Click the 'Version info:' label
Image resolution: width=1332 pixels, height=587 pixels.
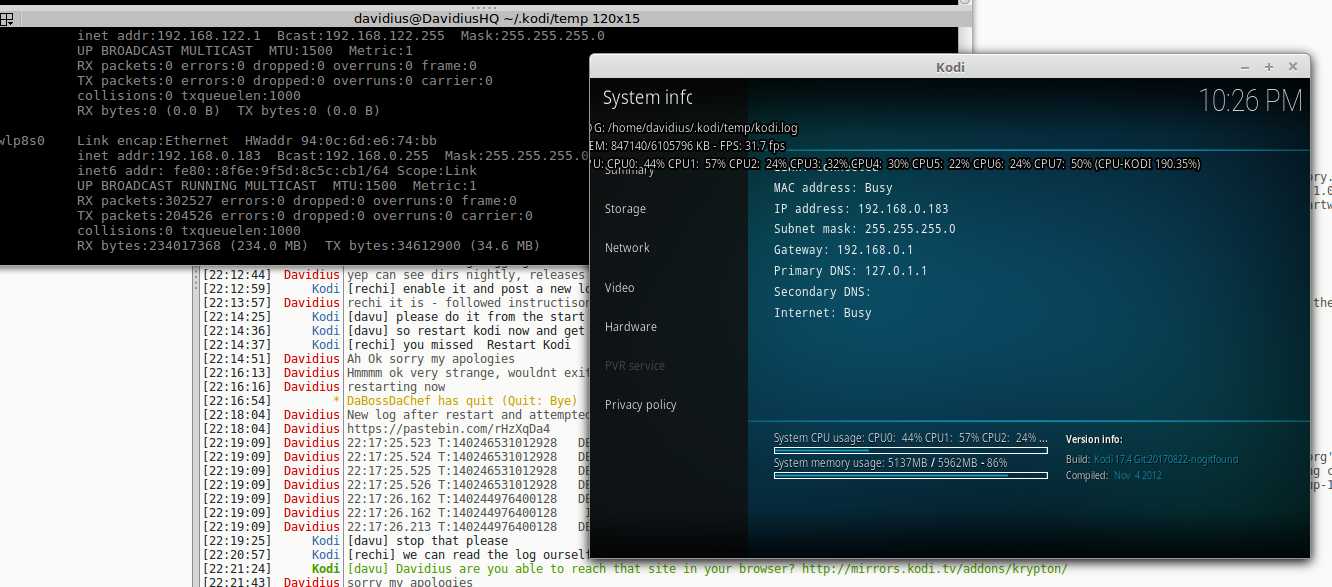[1094, 439]
